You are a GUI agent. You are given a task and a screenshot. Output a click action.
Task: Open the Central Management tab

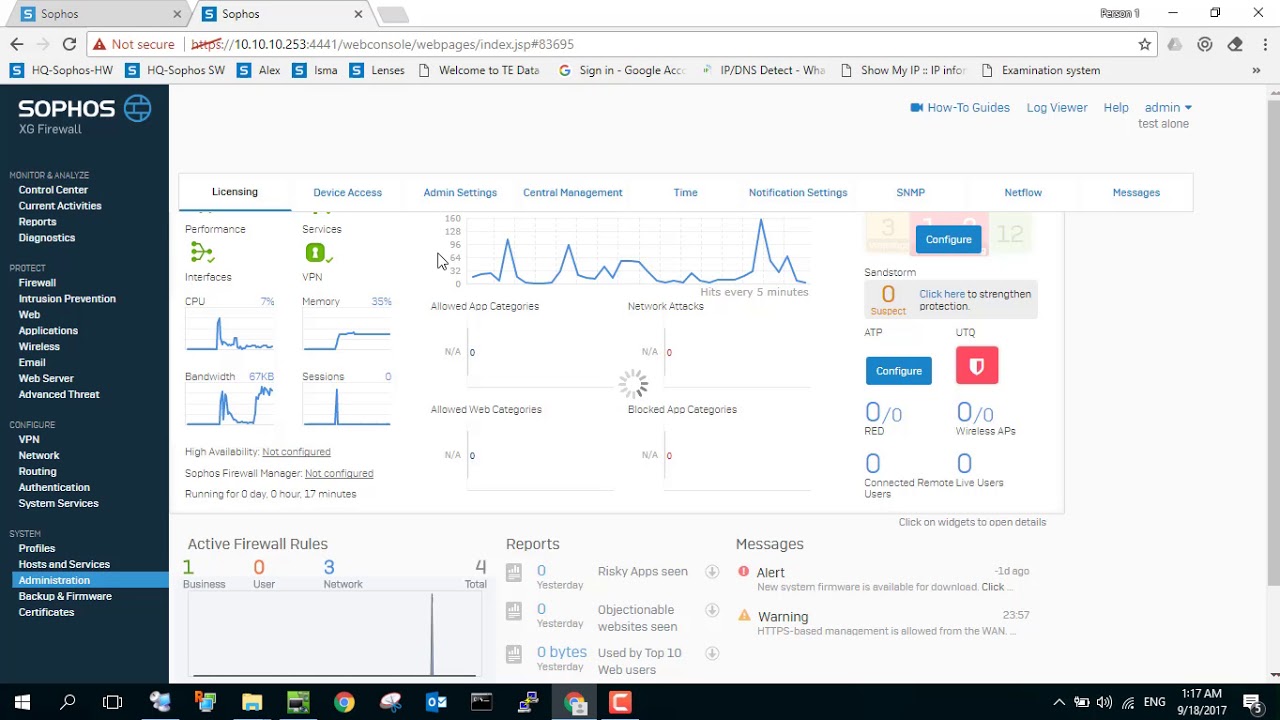[573, 192]
